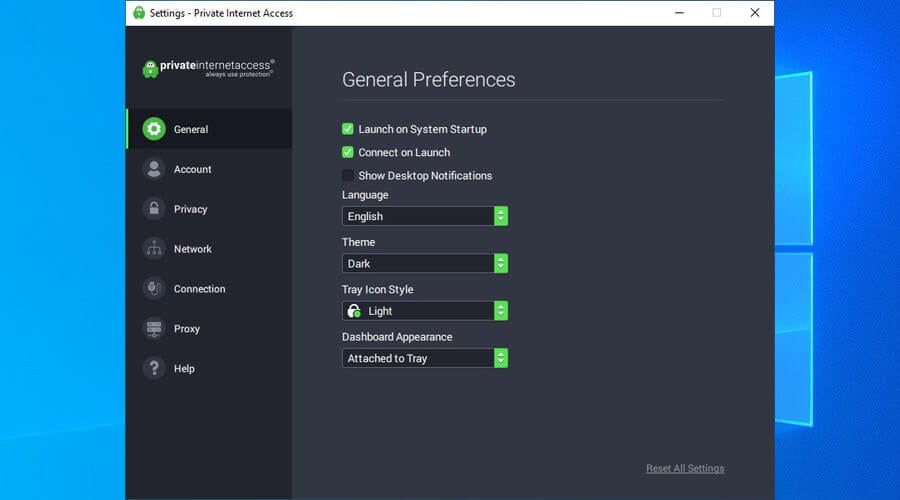Screen dimensions: 900x500
Task: Open the Help tab label
Action: pyautogui.click(x=184, y=369)
